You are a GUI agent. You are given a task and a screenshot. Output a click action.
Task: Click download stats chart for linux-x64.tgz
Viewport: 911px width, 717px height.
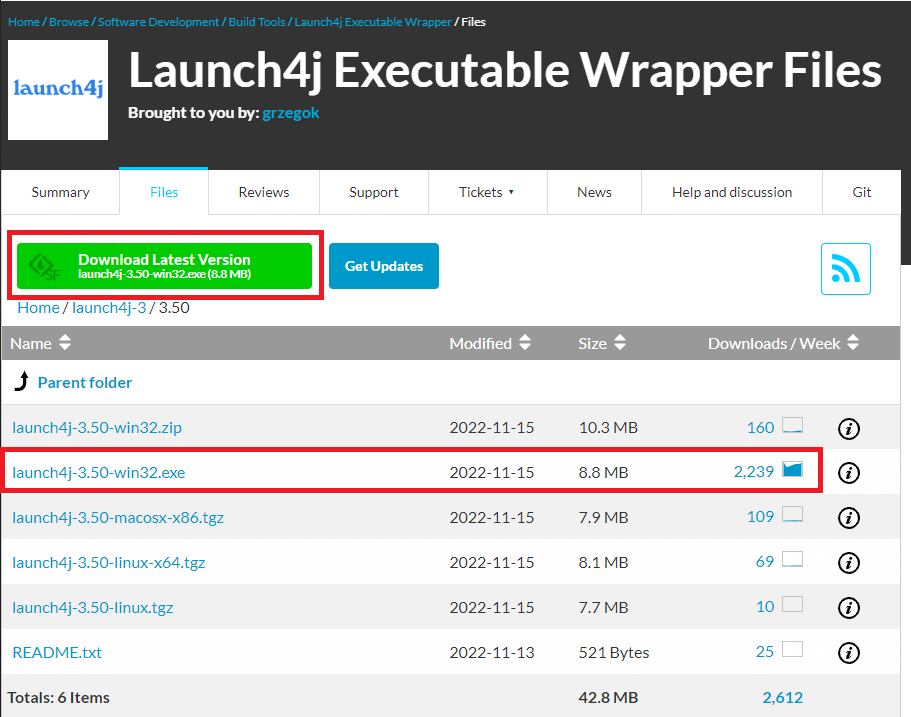click(x=792, y=559)
